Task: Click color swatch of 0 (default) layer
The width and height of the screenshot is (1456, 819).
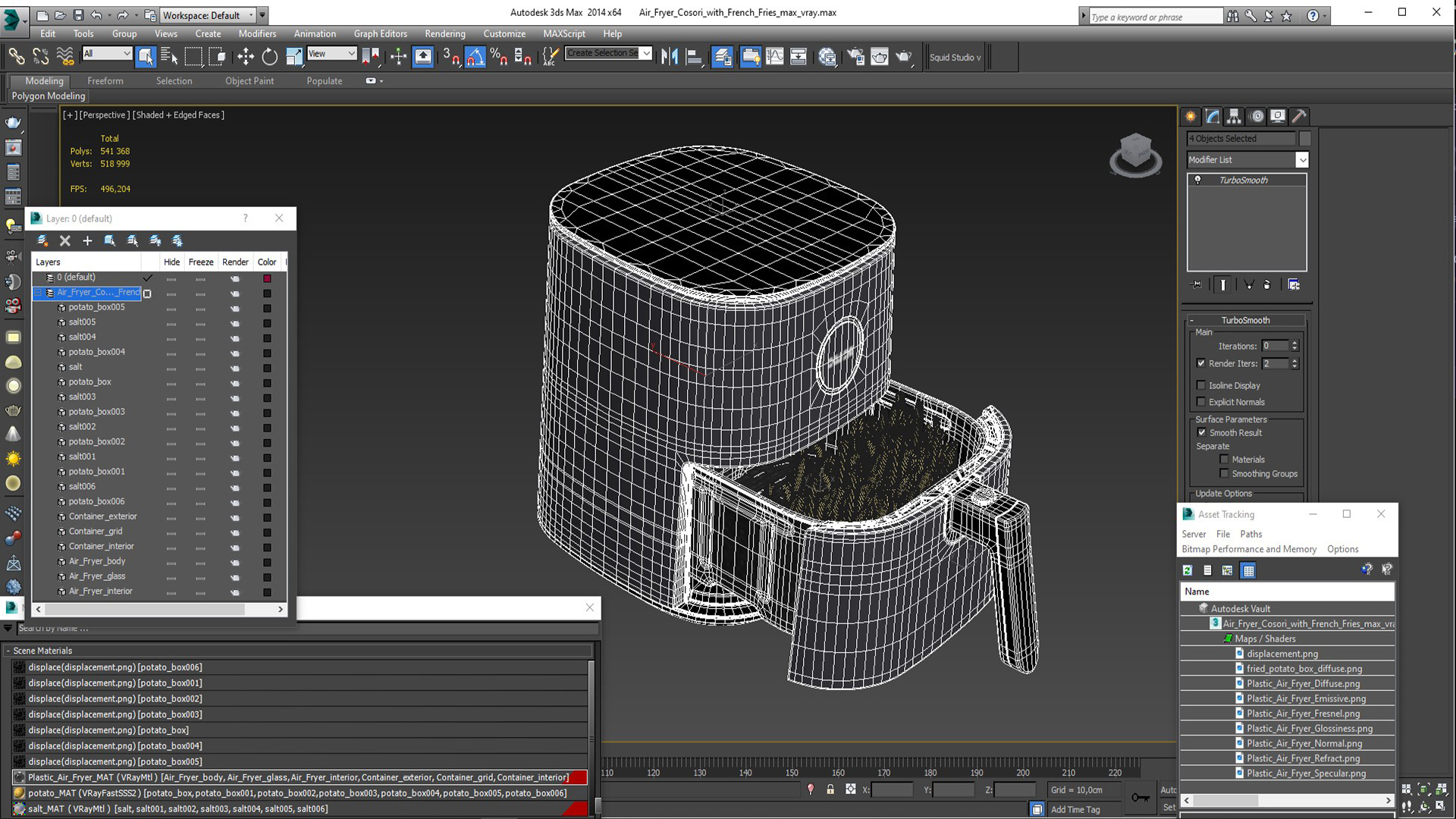Action: click(267, 278)
